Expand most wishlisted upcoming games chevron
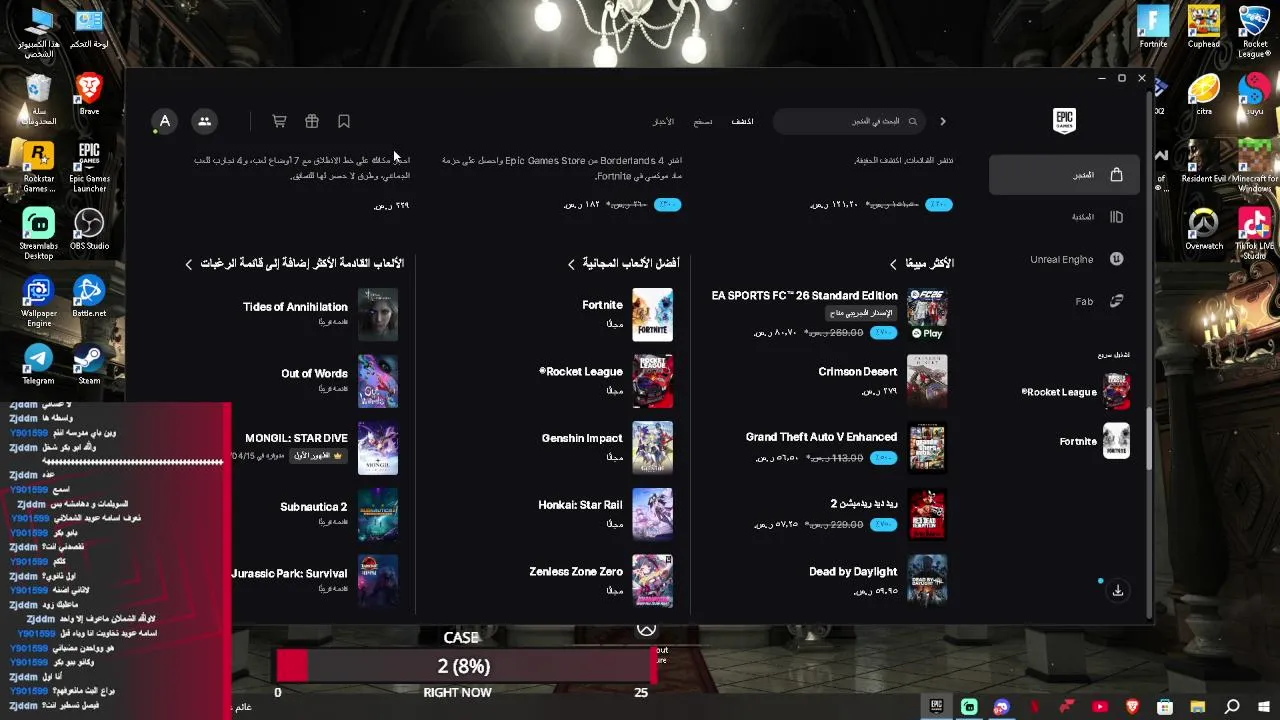This screenshot has height=720, width=1280. (x=188, y=264)
